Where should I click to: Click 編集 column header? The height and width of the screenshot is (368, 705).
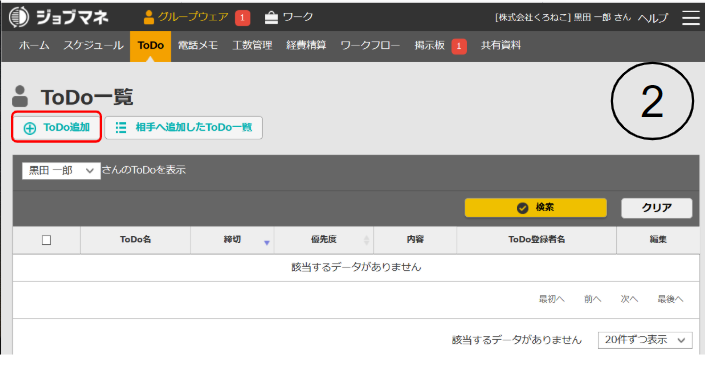click(x=658, y=240)
